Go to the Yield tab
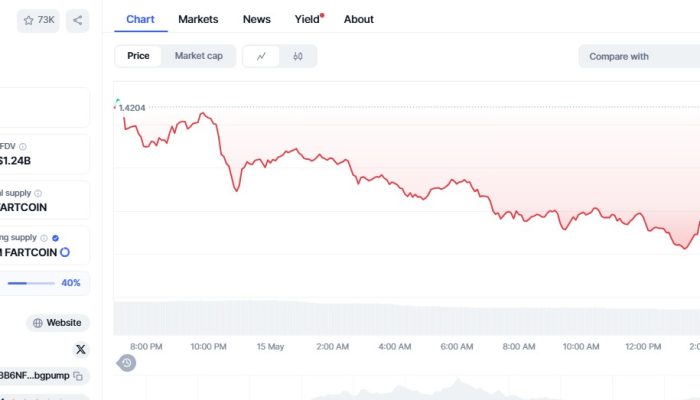The image size is (700, 400). click(308, 19)
